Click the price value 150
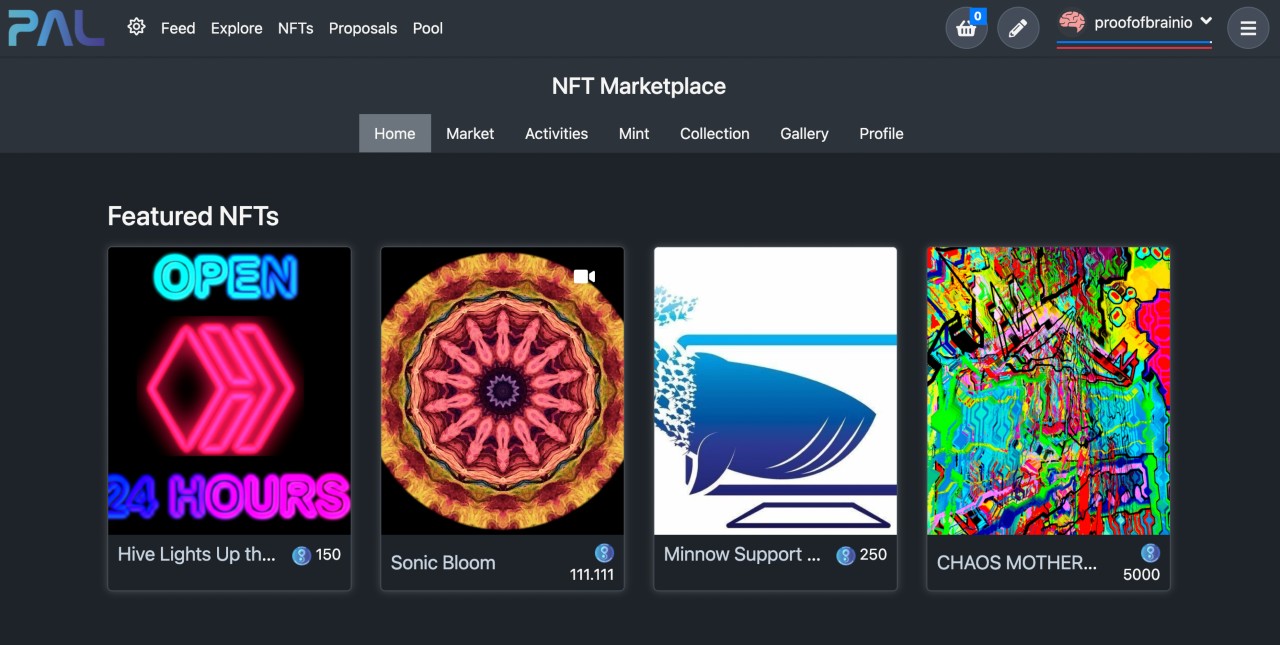This screenshot has height=645, width=1280. tap(328, 554)
